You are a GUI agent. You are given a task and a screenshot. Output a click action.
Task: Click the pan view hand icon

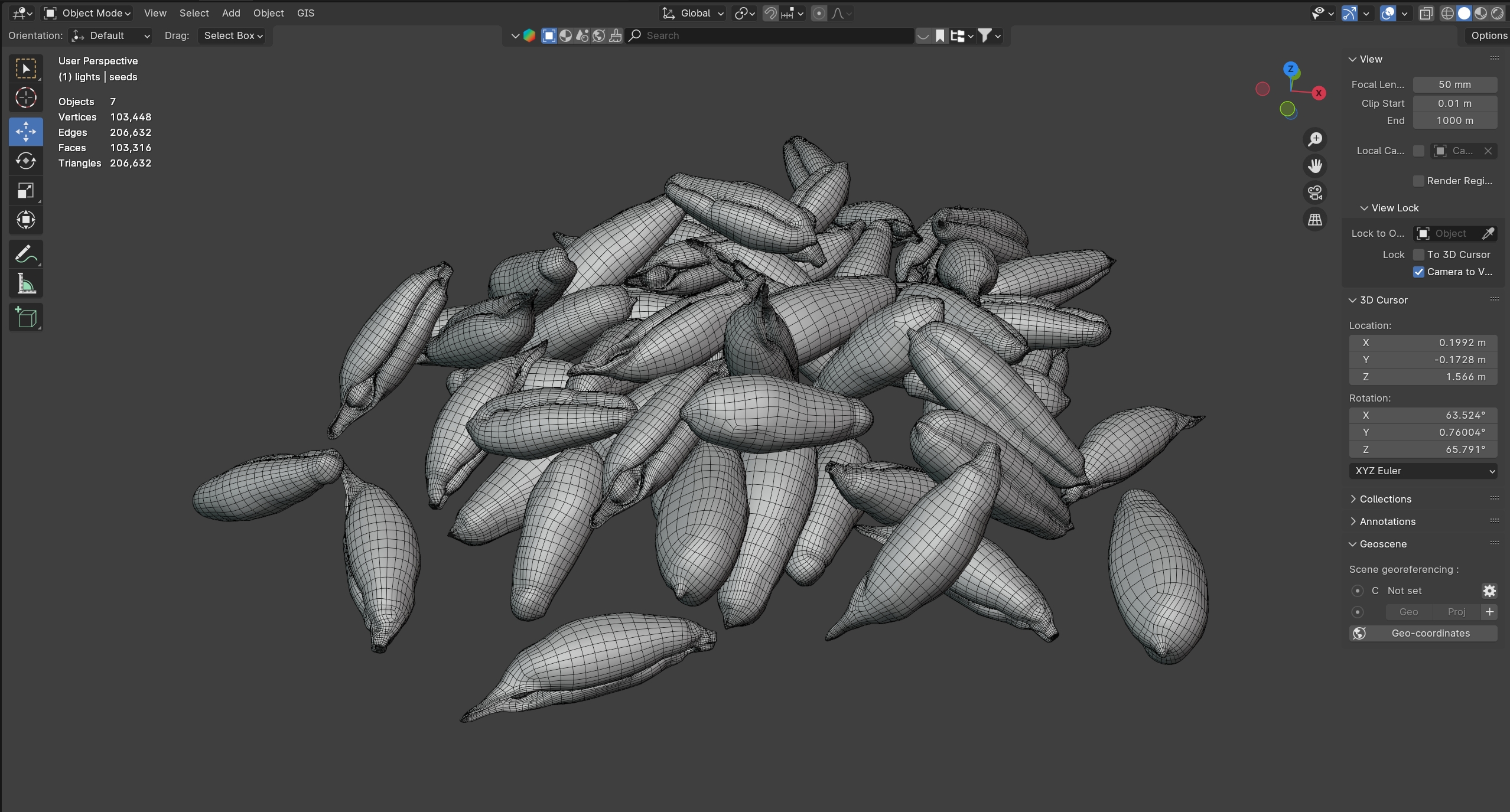pos(1314,166)
